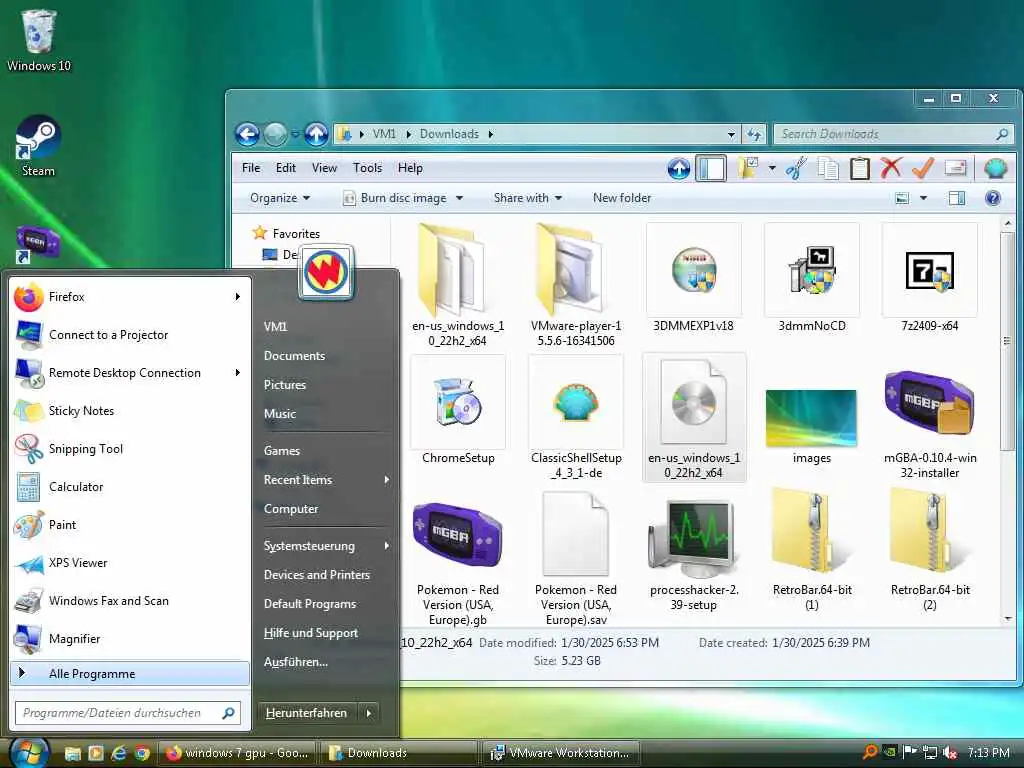Select the 3DMMEXP1v18 file
The height and width of the screenshot is (768, 1024).
[x=694, y=279]
